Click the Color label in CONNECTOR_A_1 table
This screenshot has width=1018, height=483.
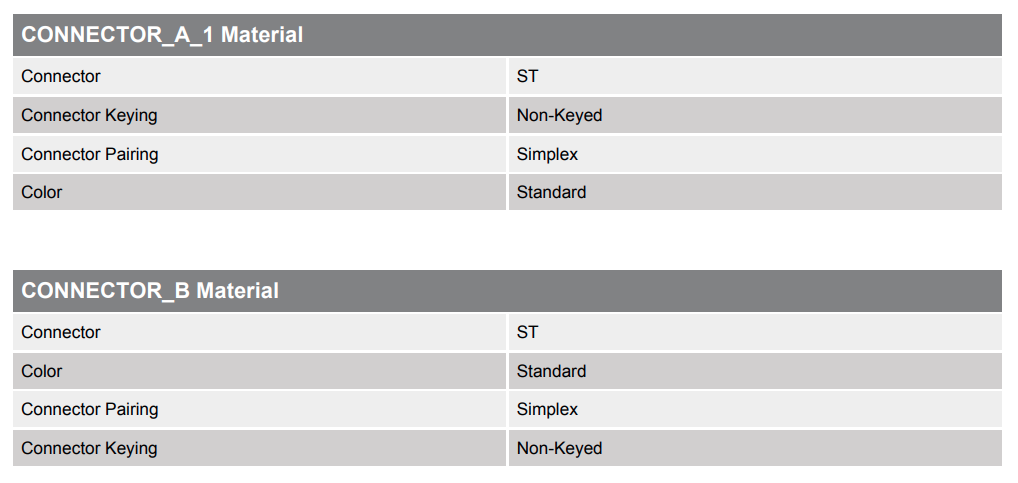[42, 192]
